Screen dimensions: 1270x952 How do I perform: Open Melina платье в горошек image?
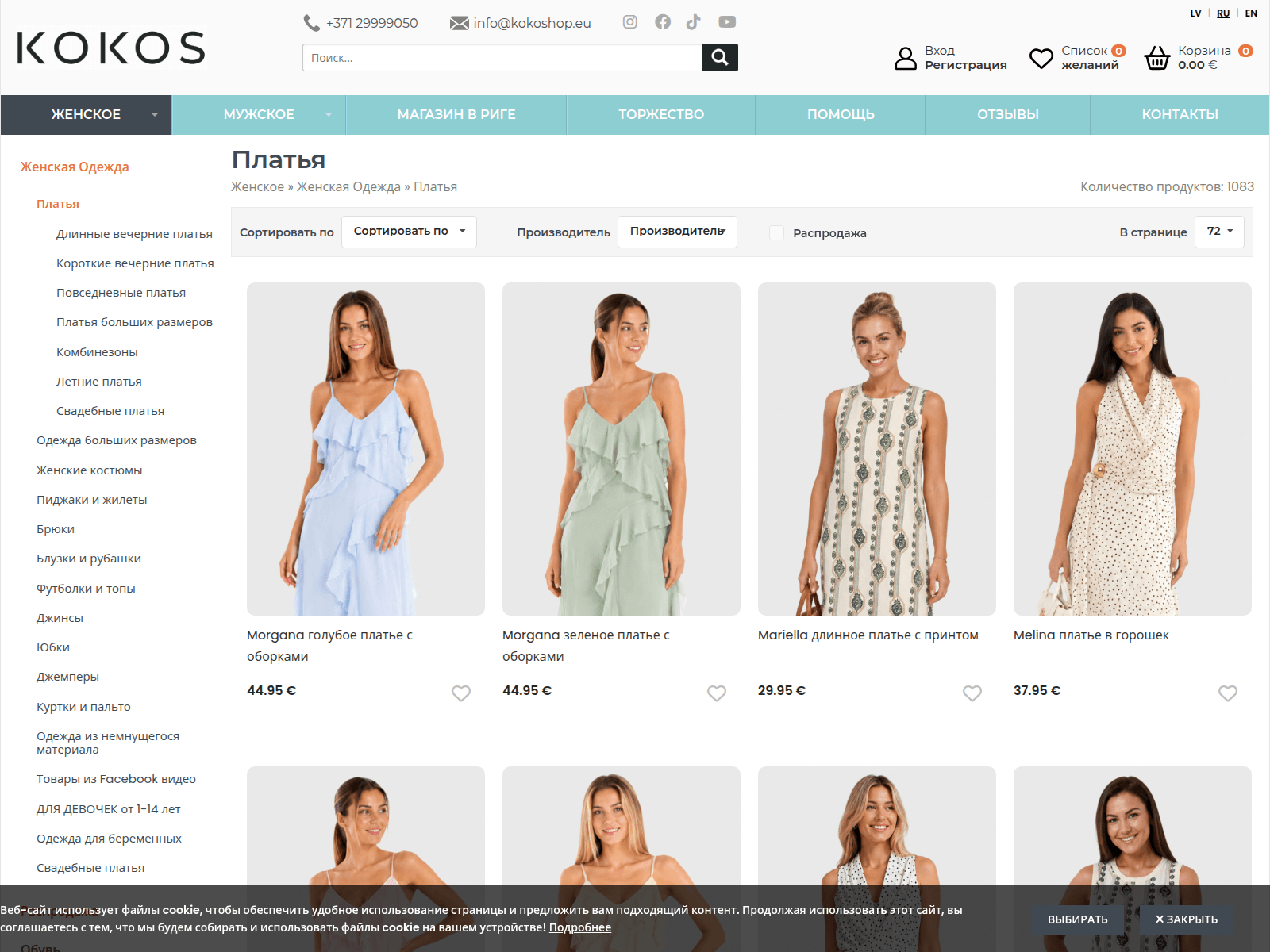(1133, 449)
